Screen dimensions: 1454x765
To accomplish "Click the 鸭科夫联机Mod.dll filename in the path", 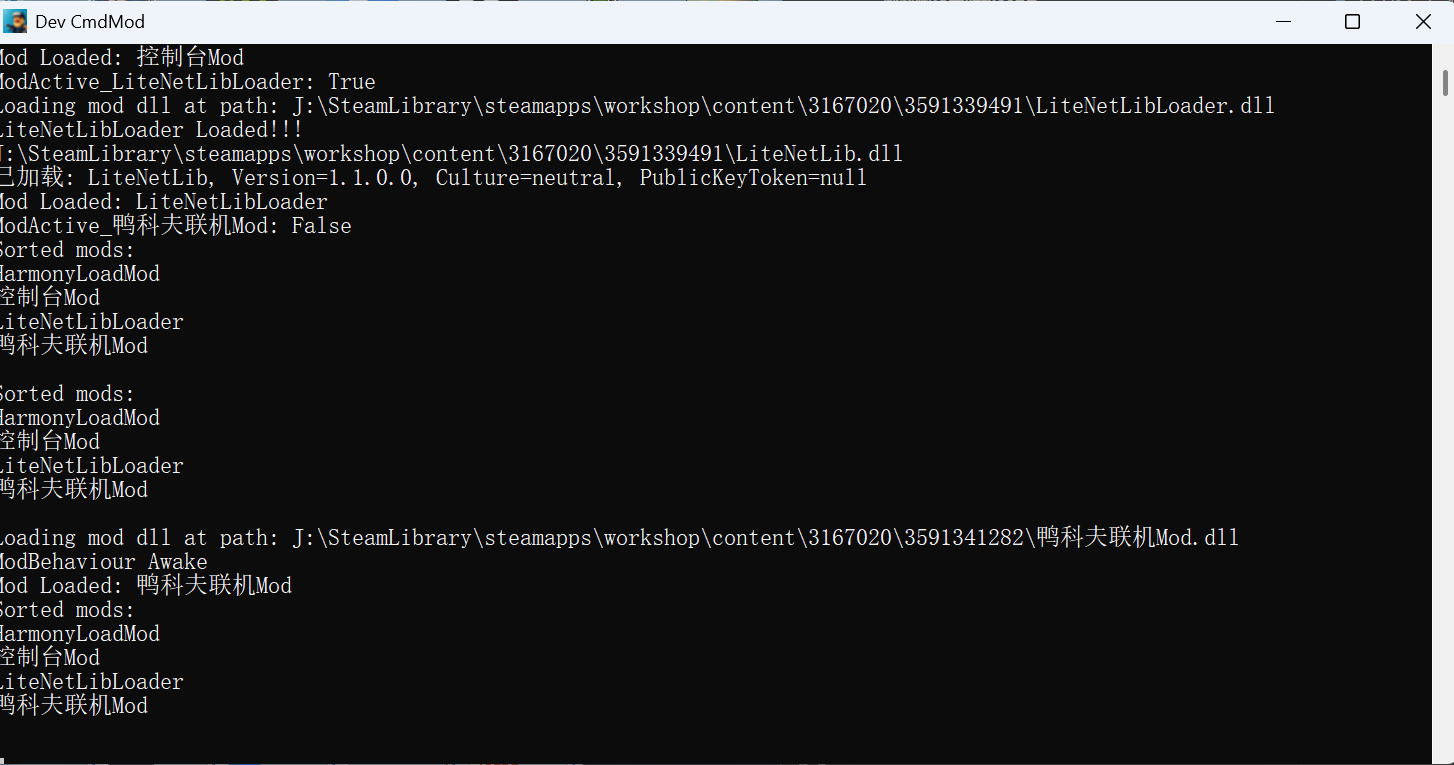I will [x=1138, y=538].
